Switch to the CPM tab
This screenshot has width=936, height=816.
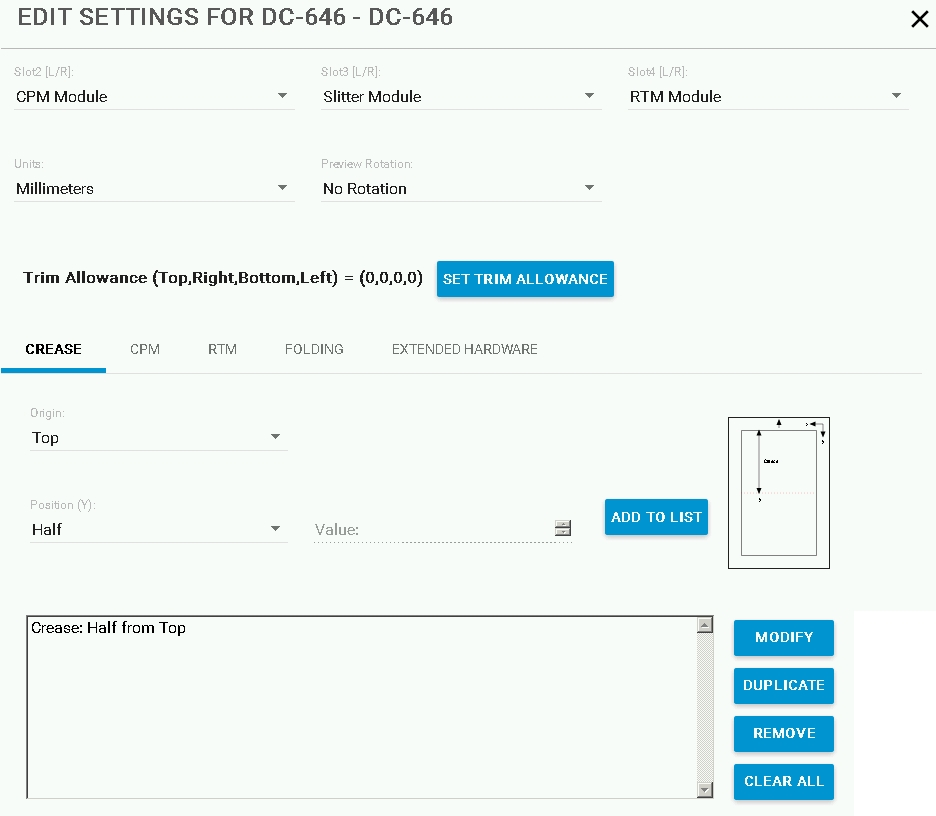click(144, 349)
